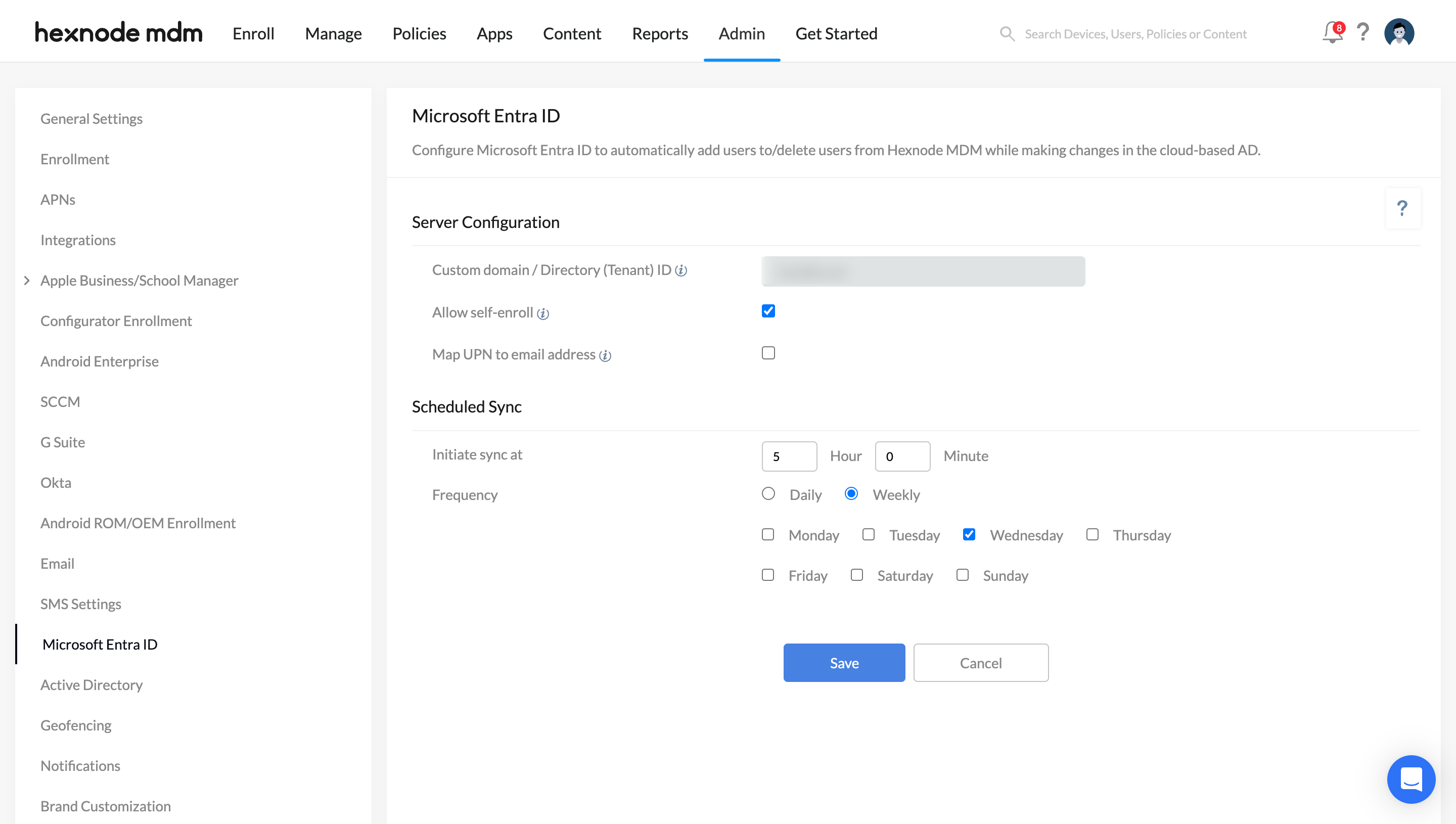Open the Enroll tab
The height and width of the screenshot is (824, 1456).
(x=253, y=33)
